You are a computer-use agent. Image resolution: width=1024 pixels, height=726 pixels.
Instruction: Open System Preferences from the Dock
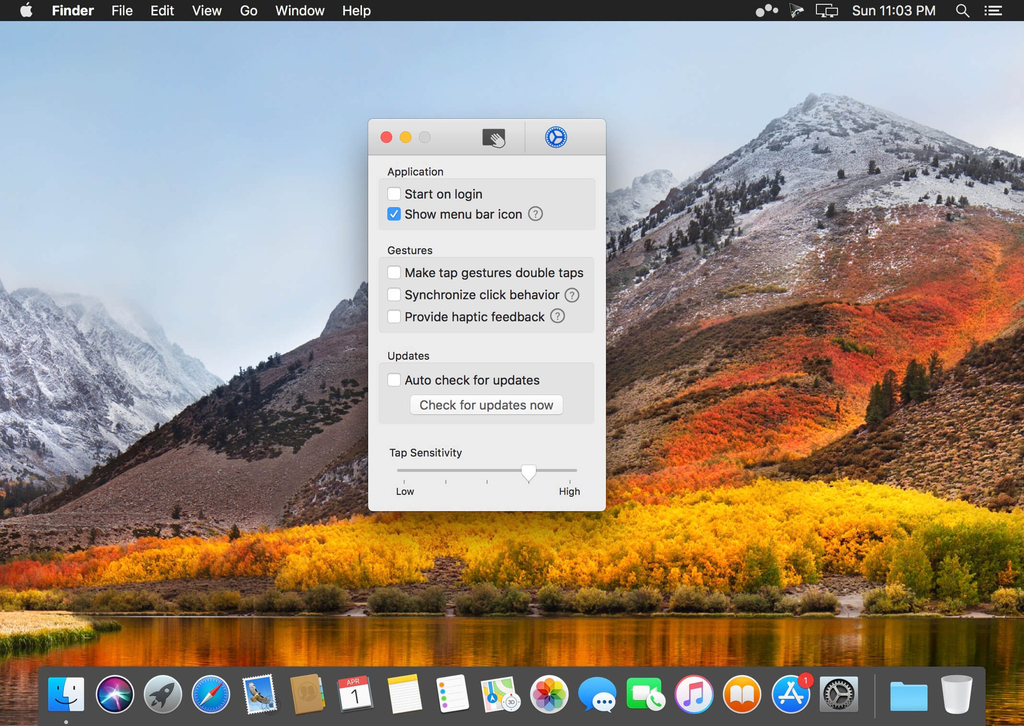(839, 694)
